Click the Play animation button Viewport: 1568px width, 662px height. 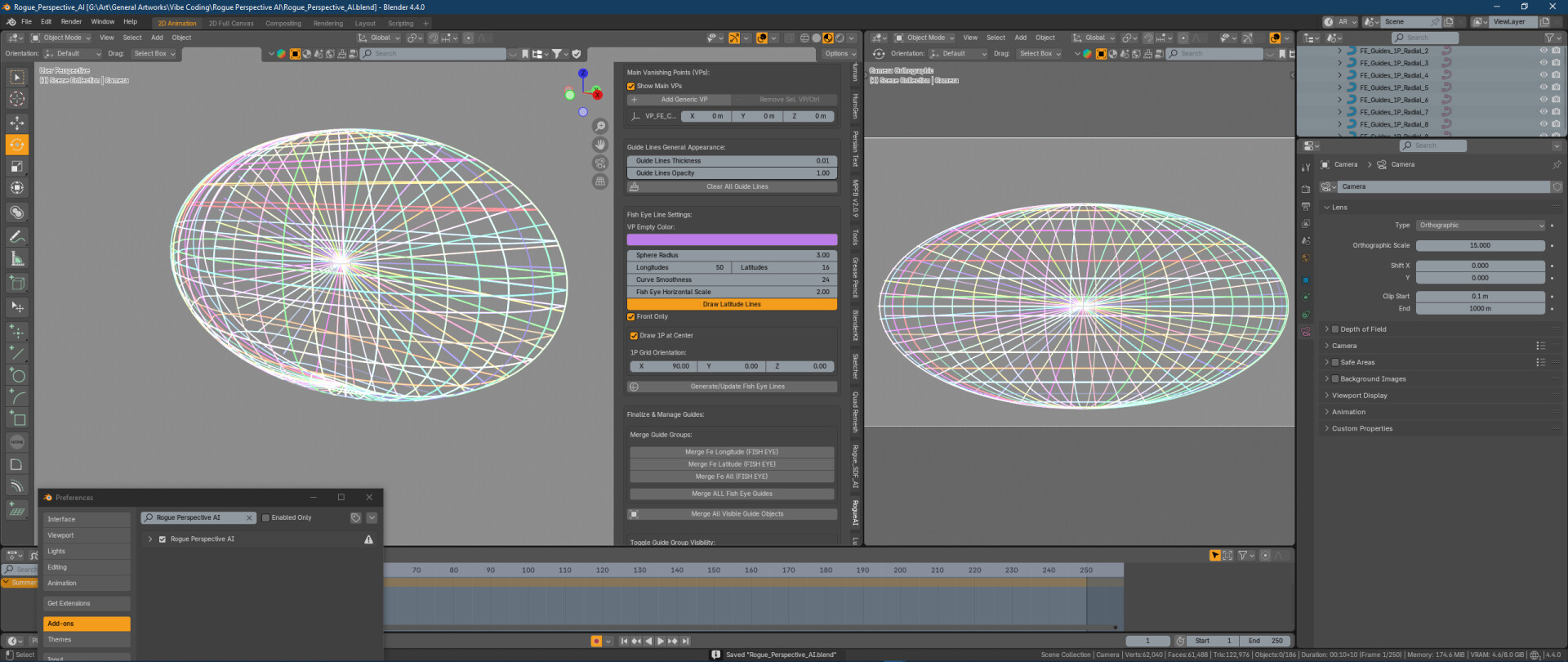click(661, 642)
